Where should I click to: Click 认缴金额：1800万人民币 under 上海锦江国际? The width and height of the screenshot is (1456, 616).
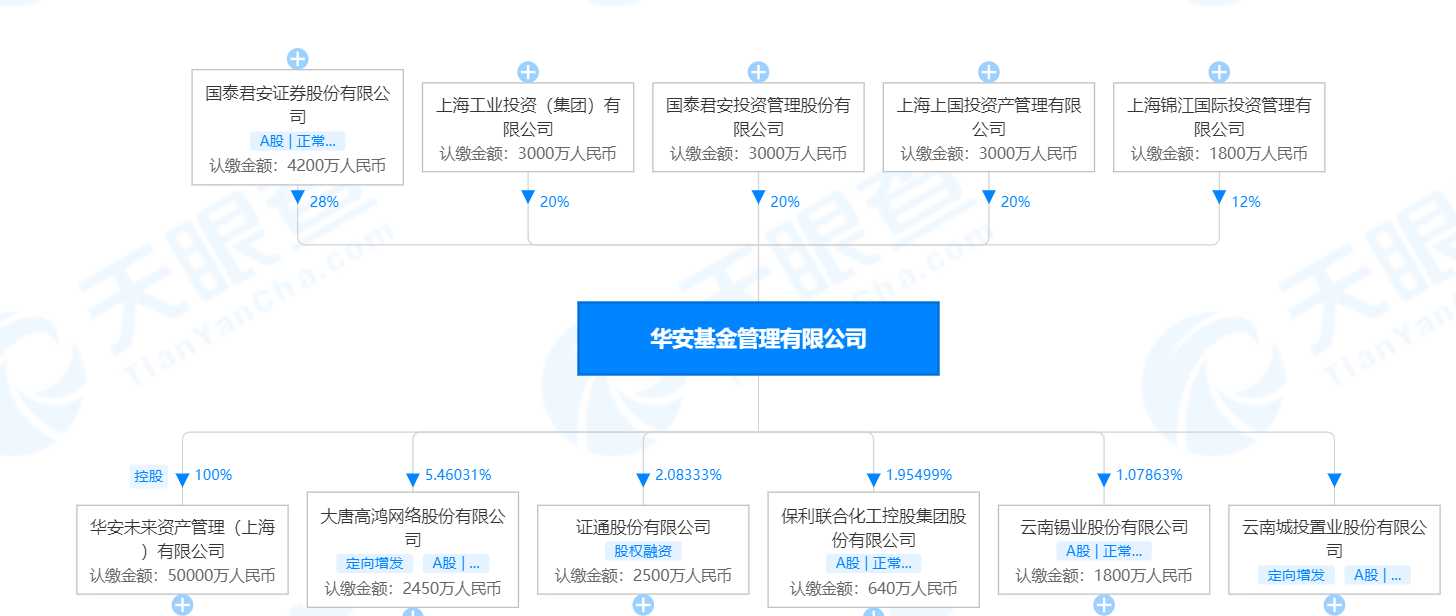(1219, 154)
